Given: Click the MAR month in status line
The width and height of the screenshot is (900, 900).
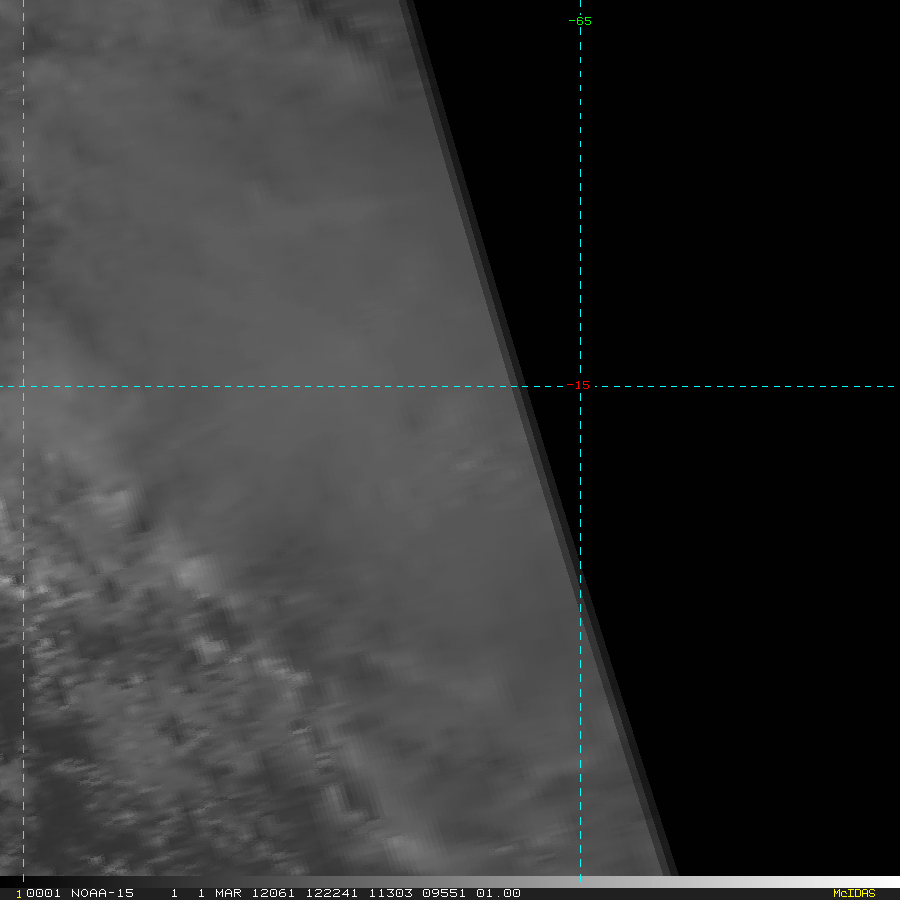Looking at the screenshot, I should [x=228, y=893].
